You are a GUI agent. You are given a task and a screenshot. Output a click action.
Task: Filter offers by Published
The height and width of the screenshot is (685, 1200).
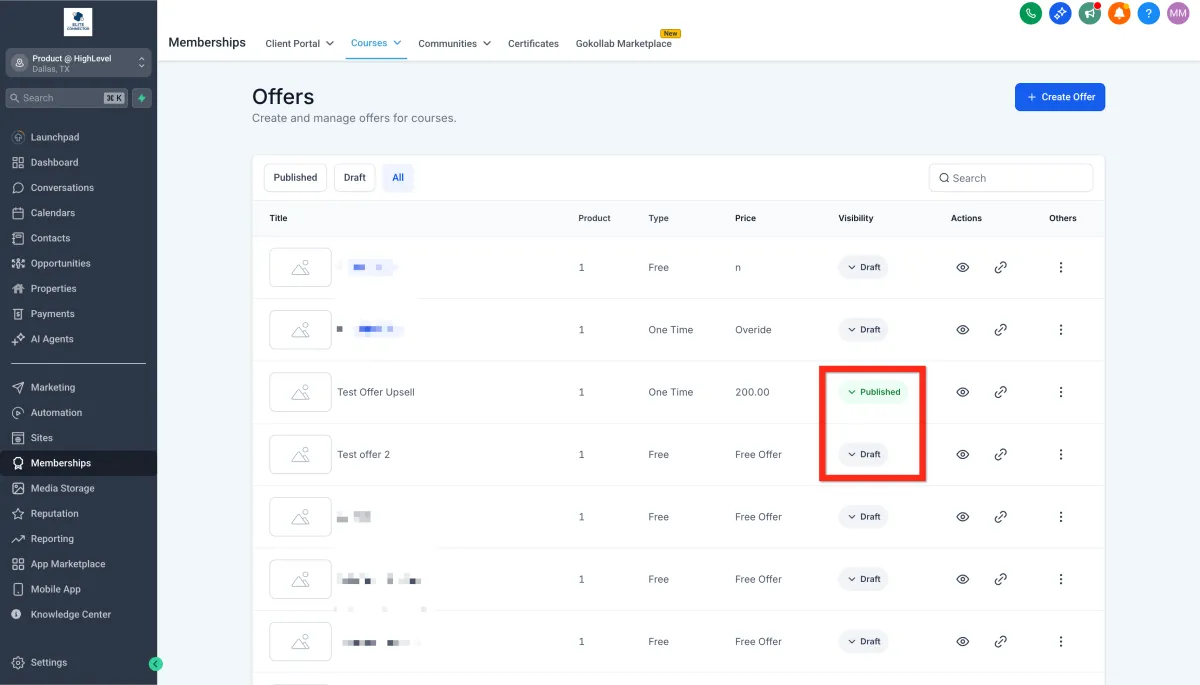(295, 177)
